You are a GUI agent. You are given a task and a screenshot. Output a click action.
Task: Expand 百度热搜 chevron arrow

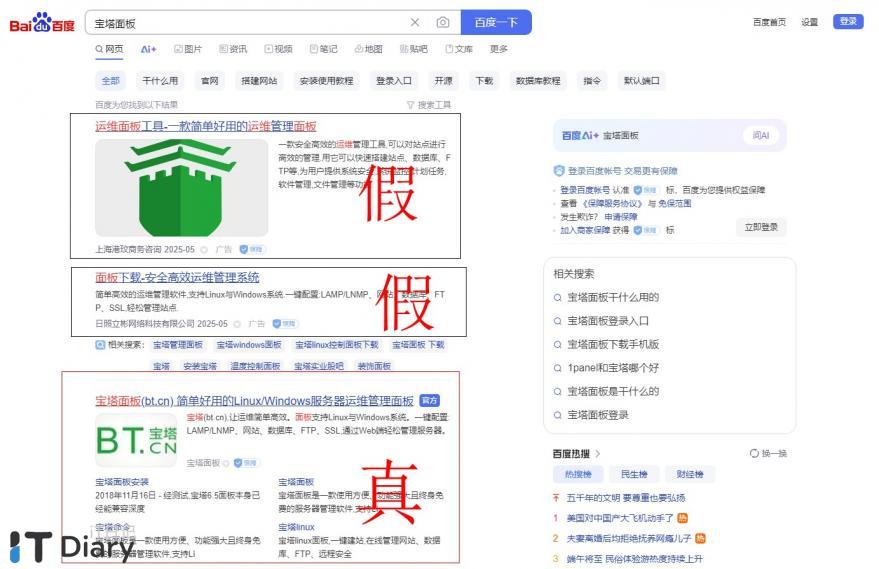pyautogui.click(x=598, y=454)
